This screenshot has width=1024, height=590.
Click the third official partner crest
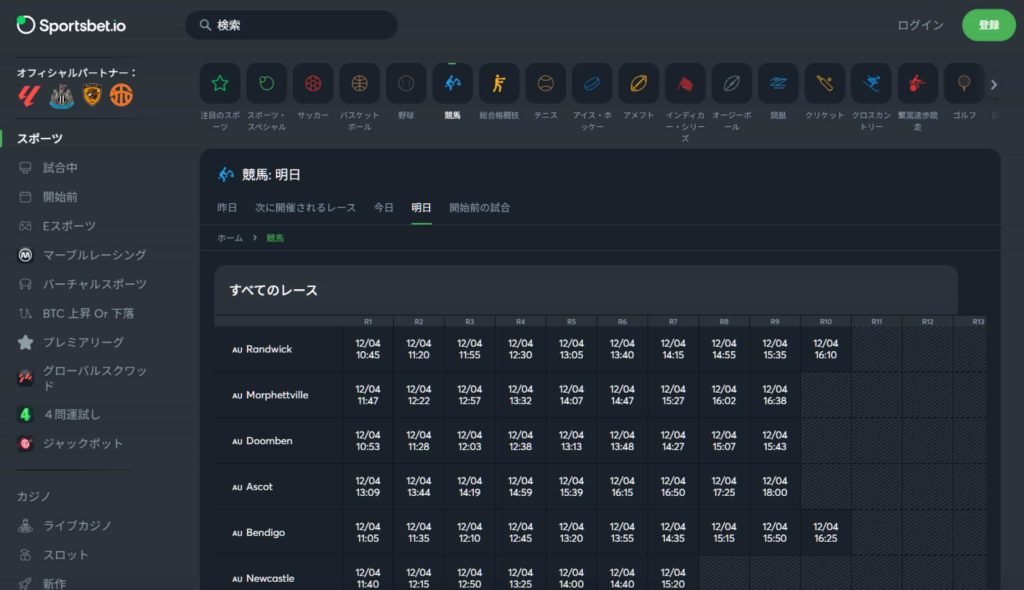point(92,95)
